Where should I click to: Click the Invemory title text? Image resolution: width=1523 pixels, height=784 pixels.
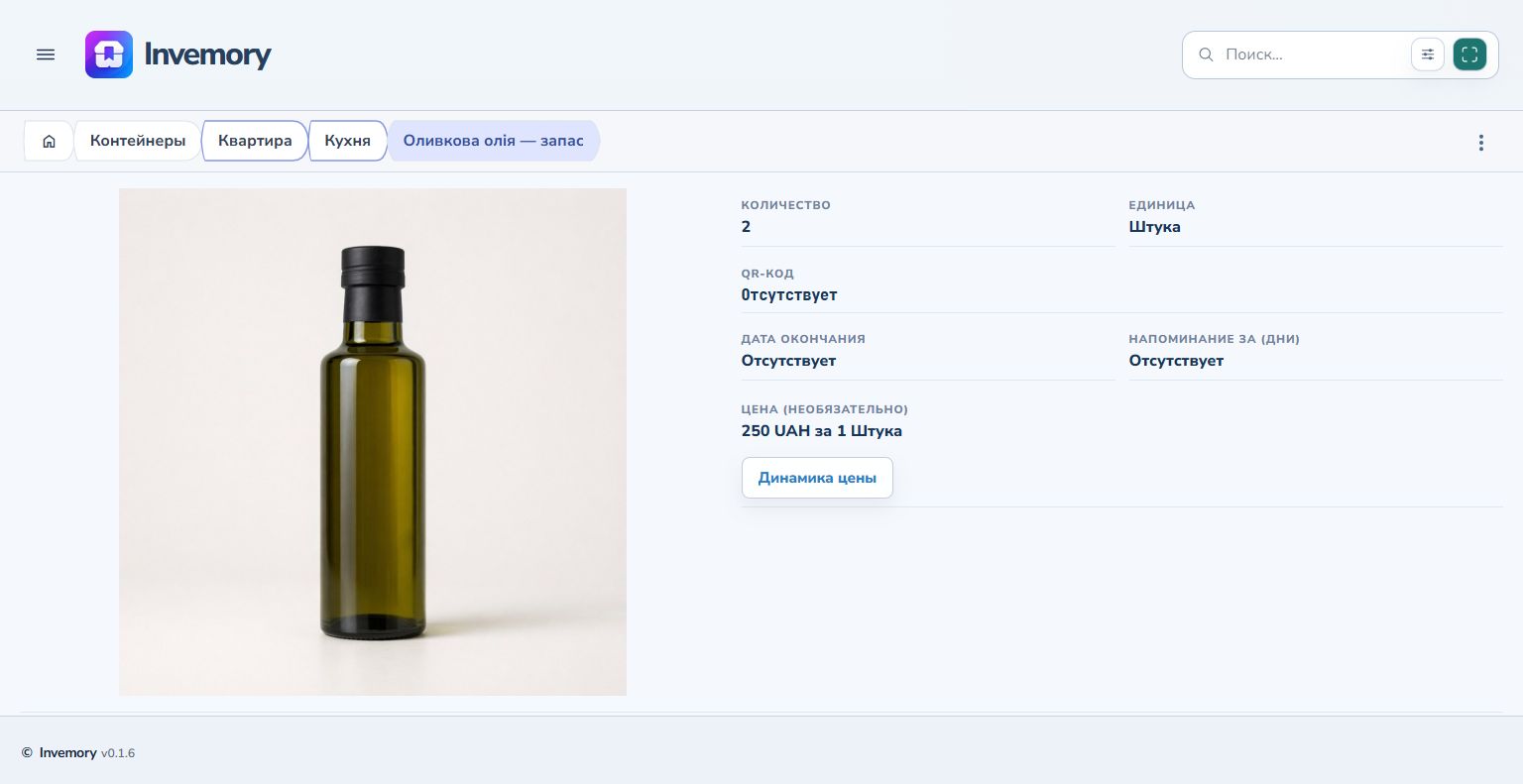(x=207, y=55)
